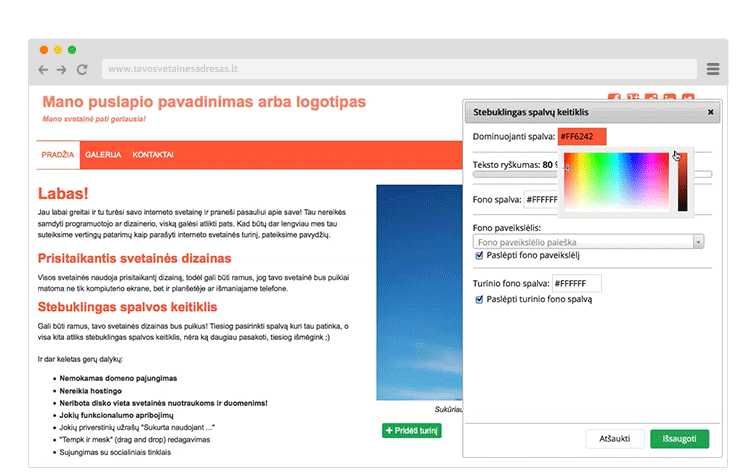
Task: Click the blue sky image
Action: (x=420, y=293)
